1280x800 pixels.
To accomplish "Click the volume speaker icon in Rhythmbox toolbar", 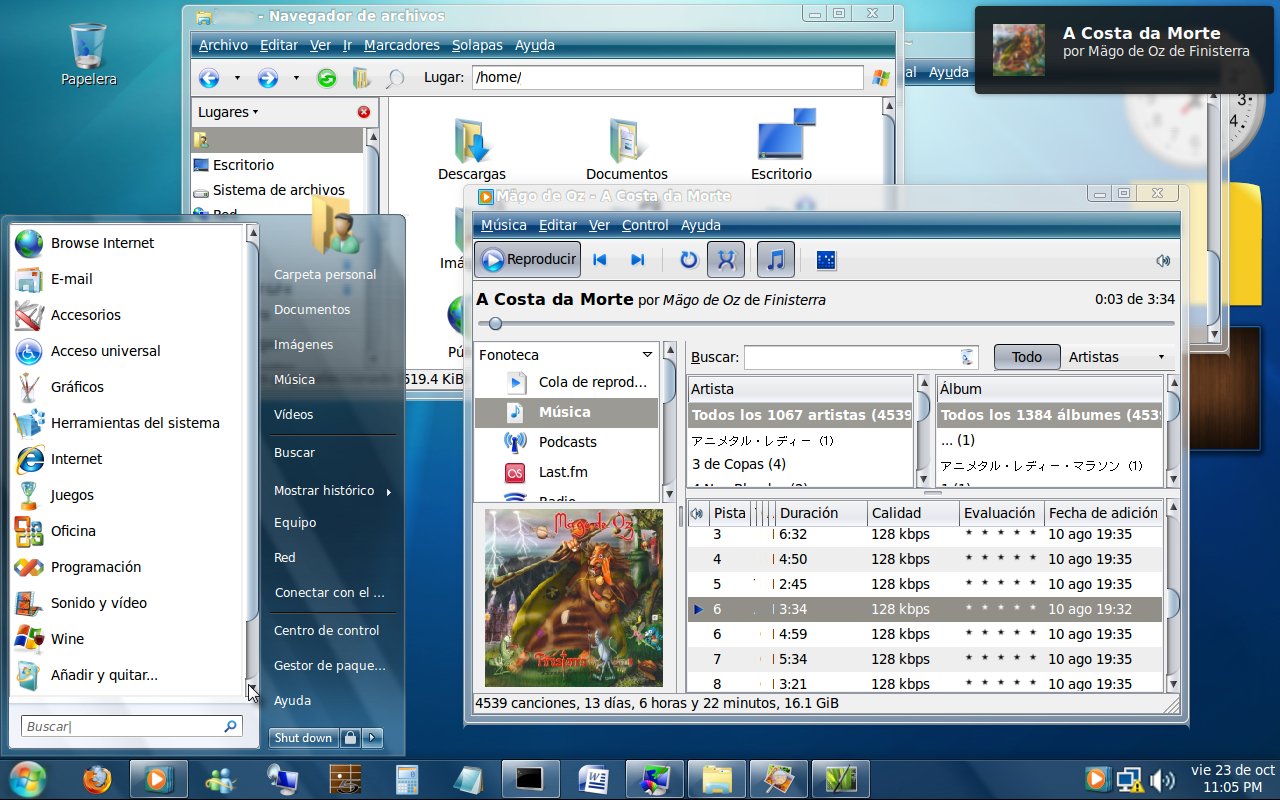I will point(1163,260).
